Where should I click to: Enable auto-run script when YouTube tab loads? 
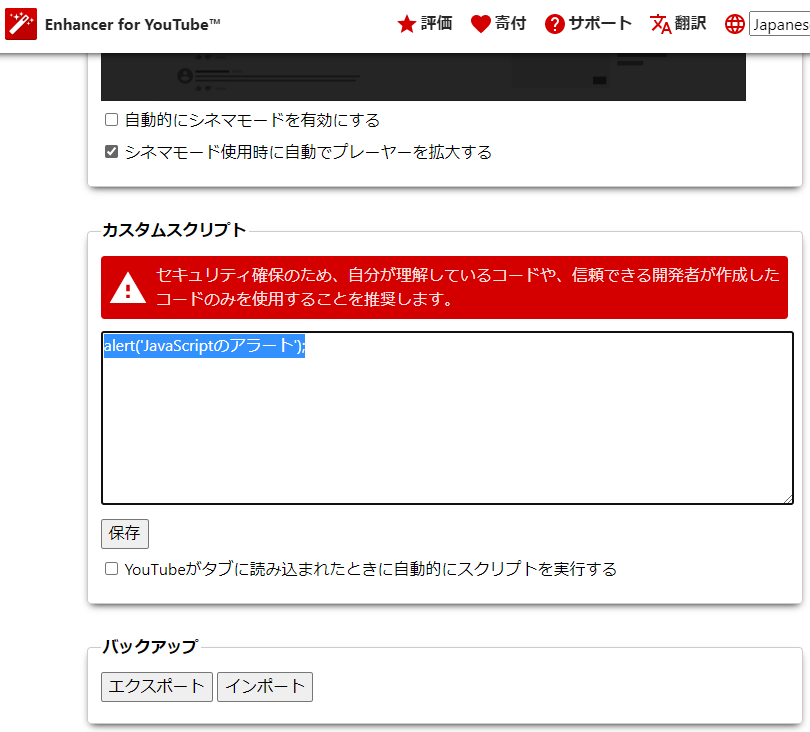(111, 569)
